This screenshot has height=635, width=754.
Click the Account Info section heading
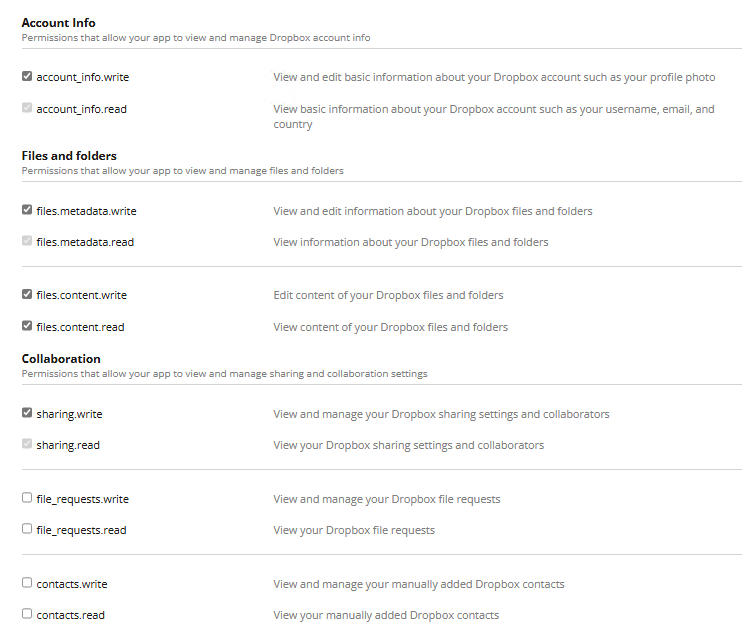[59, 22]
